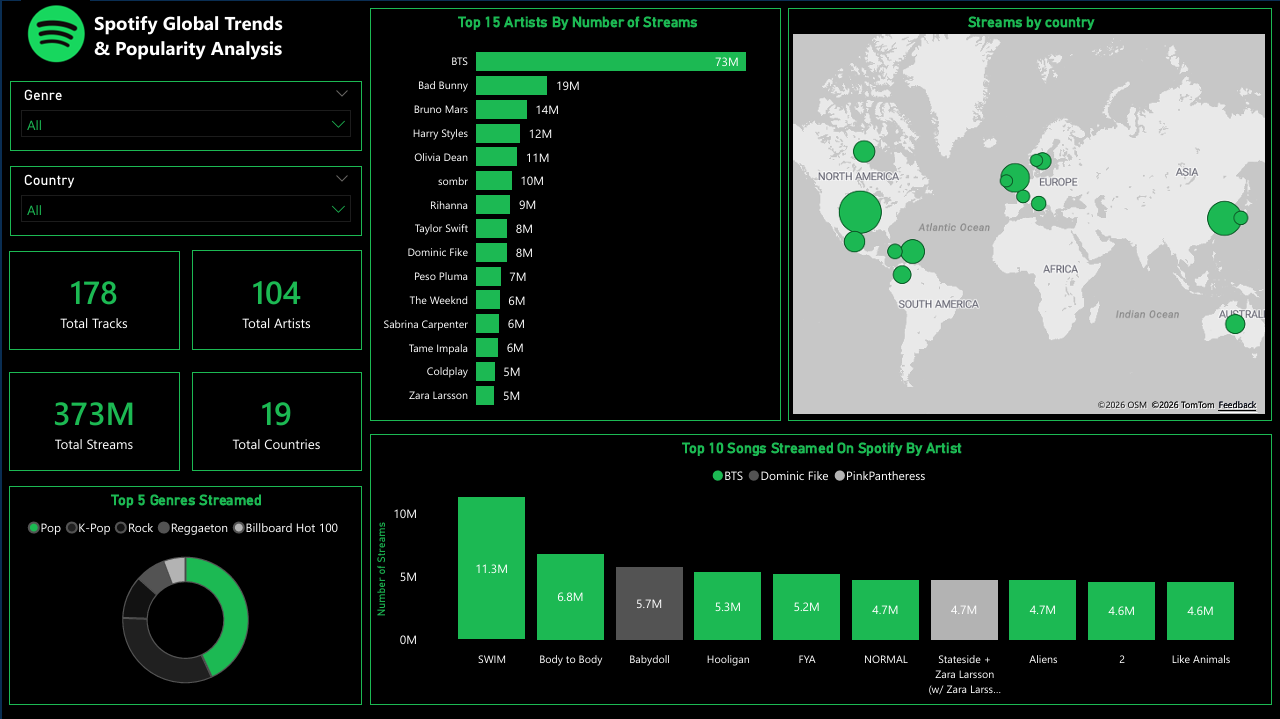
Task: Click the Hooligan 5.3M column
Action: [x=728, y=606]
